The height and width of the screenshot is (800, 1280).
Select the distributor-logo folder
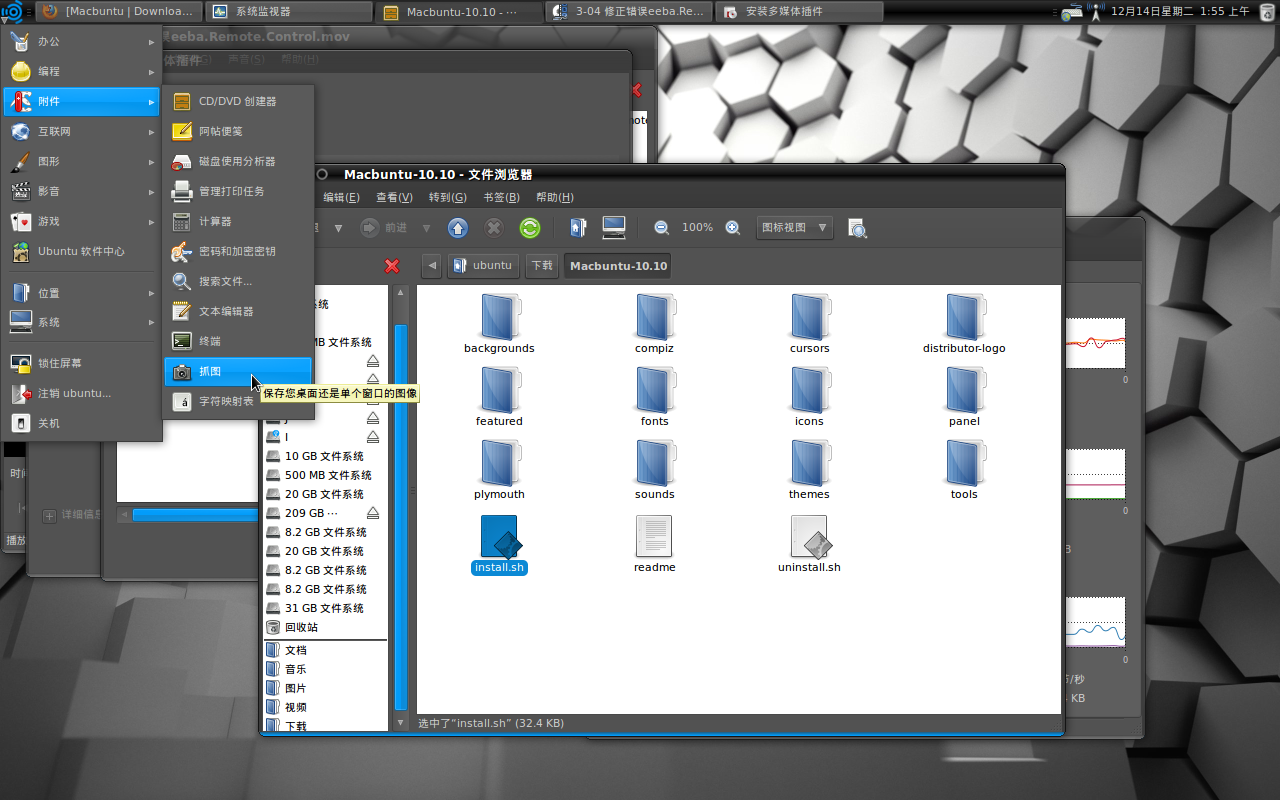(964, 324)
